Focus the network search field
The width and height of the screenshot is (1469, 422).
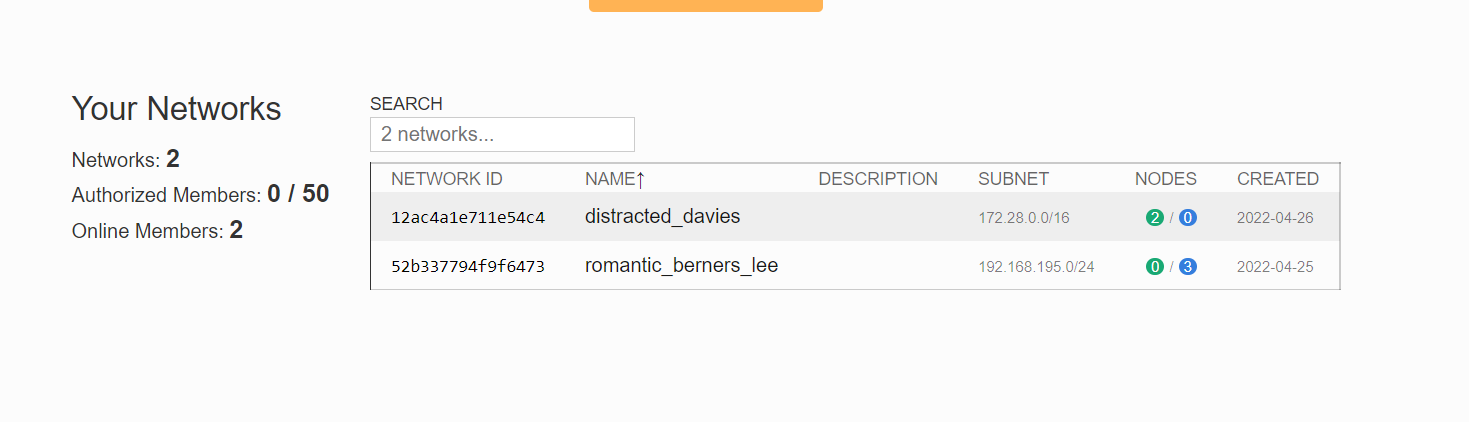tap(502, 134)
